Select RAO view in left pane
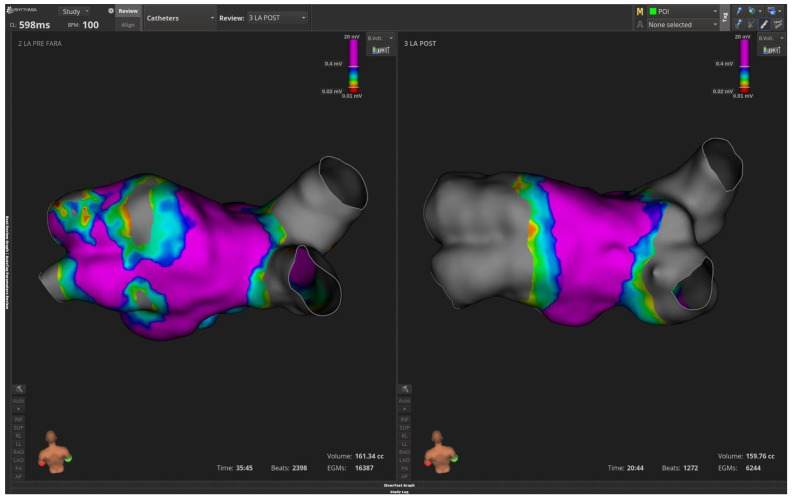This screenshot has height=500, width=792. (19, 452)
